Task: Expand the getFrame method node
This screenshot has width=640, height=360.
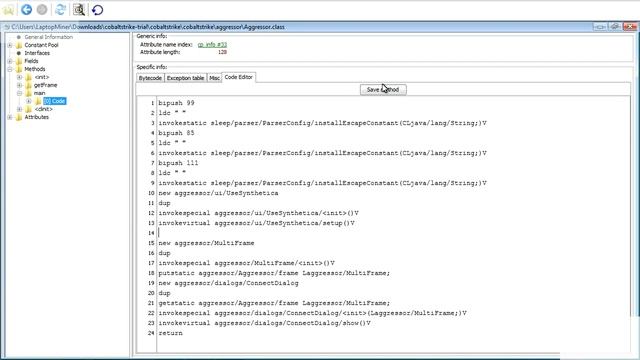Action: click(x=19, y=85)
